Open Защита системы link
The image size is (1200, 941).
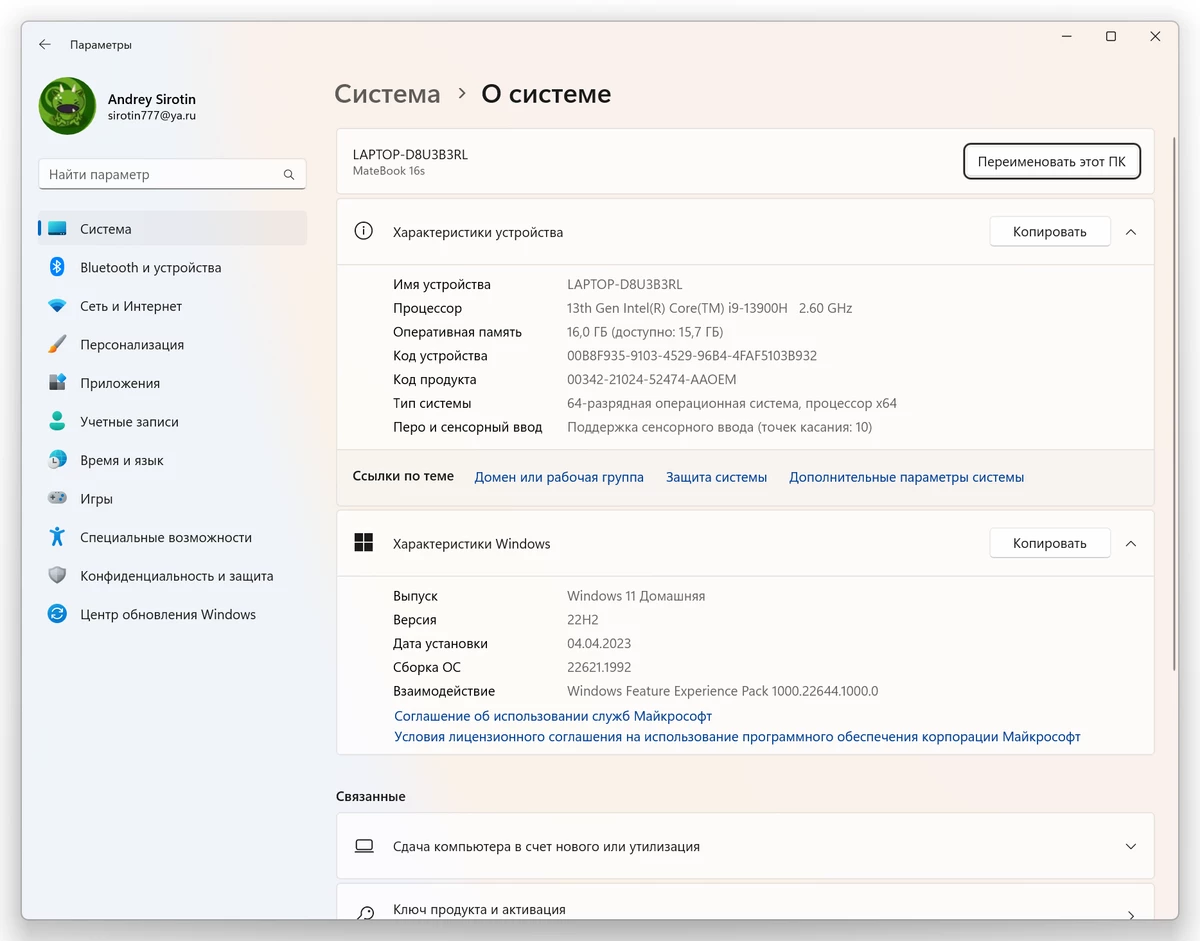(x=716, y=477)
